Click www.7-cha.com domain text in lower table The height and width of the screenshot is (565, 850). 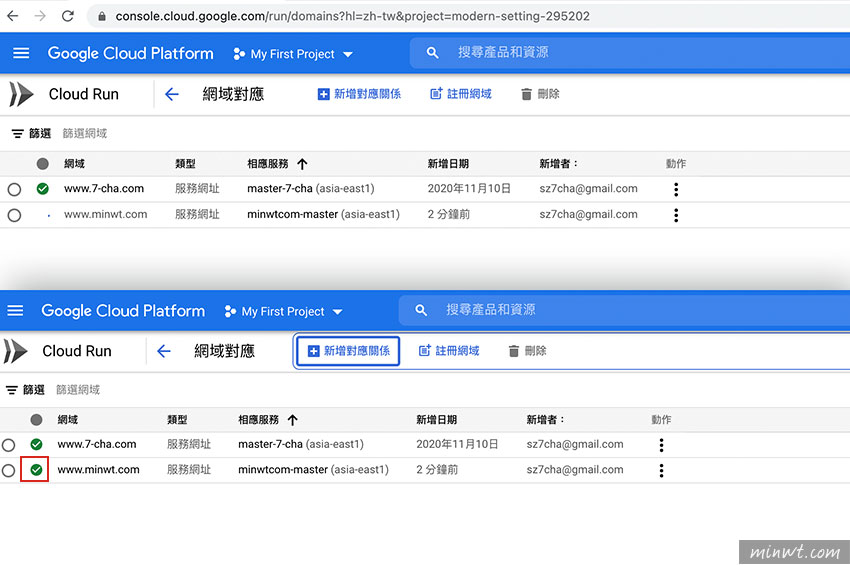[97, 444]
